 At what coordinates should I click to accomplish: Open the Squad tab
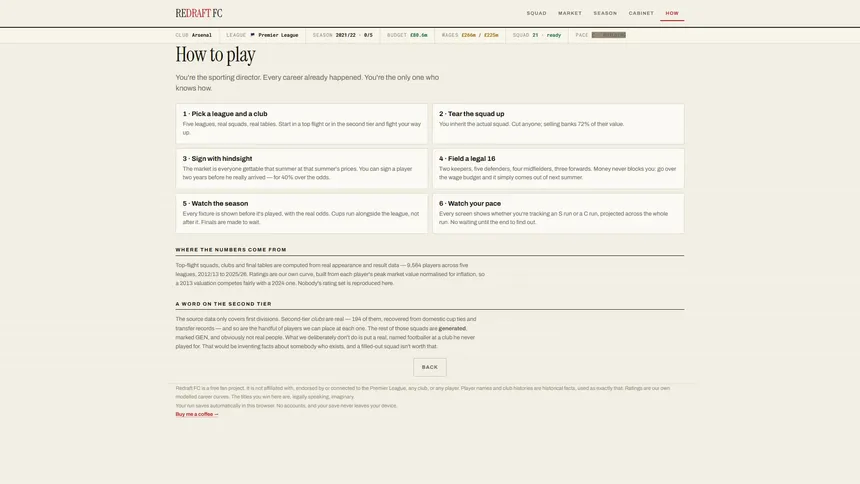pyautogui.click(x=536, y=13)
